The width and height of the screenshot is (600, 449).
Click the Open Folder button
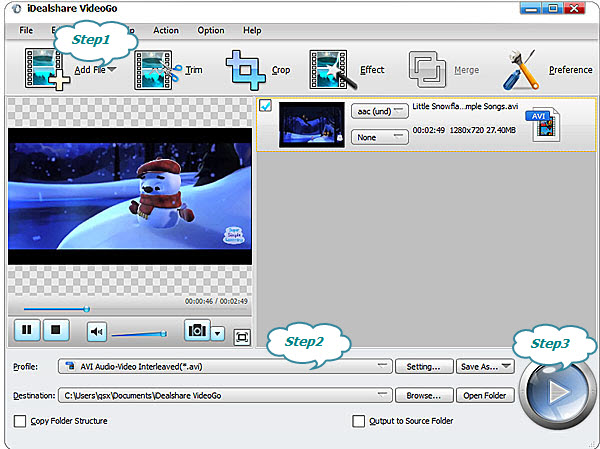coord(485,395)
